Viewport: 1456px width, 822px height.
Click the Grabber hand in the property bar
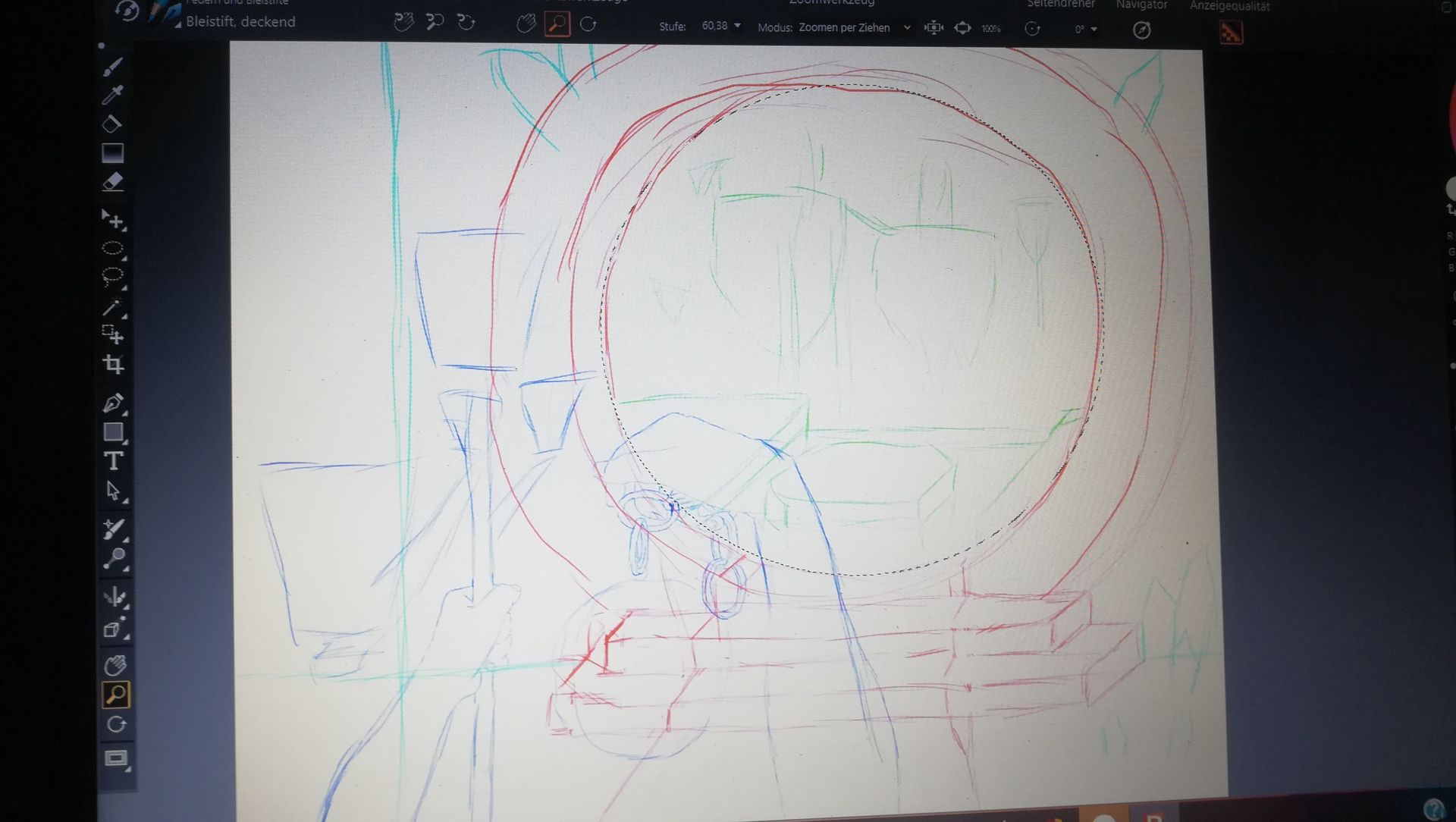(526, 24)
